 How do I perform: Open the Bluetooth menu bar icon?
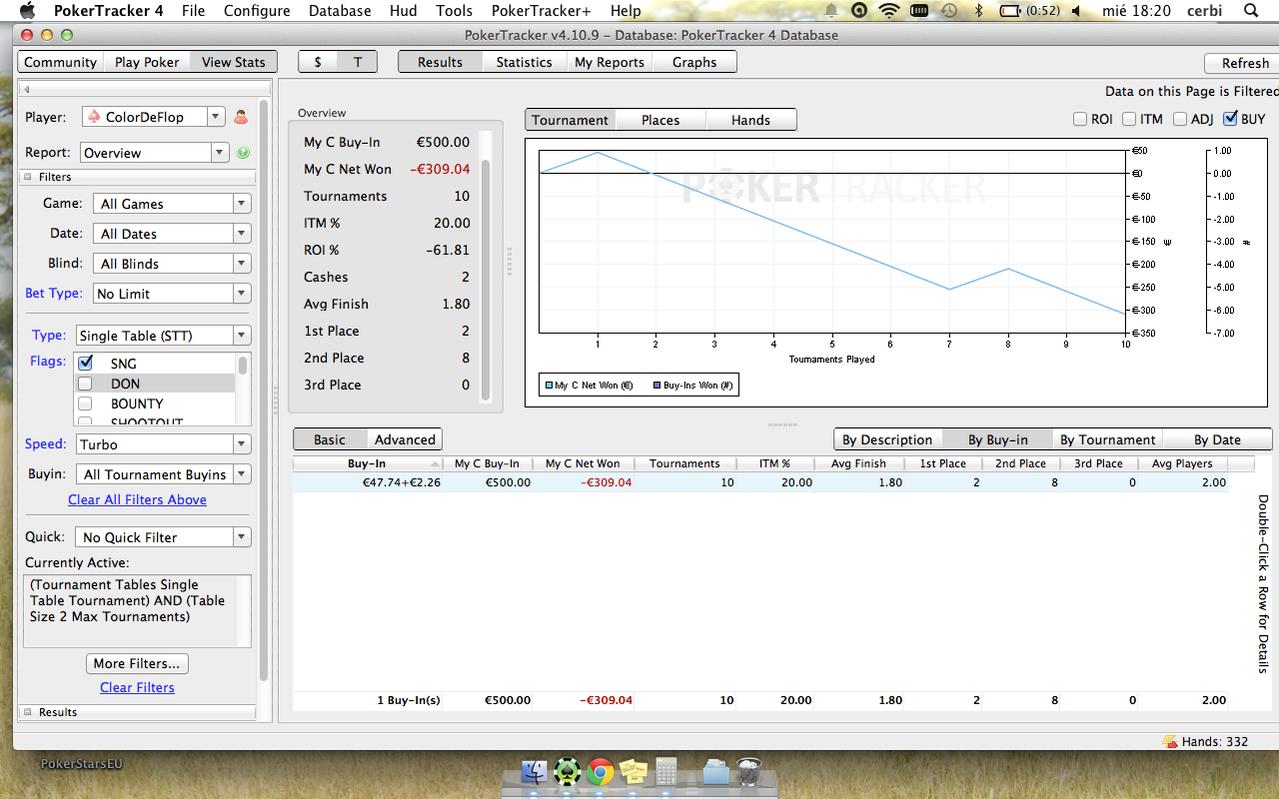pos(979,11)
